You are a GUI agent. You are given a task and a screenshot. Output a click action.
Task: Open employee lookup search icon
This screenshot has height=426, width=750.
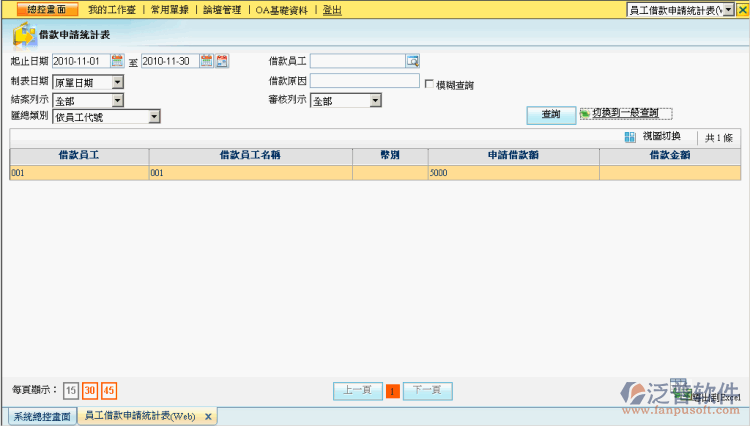pos(413,61)
